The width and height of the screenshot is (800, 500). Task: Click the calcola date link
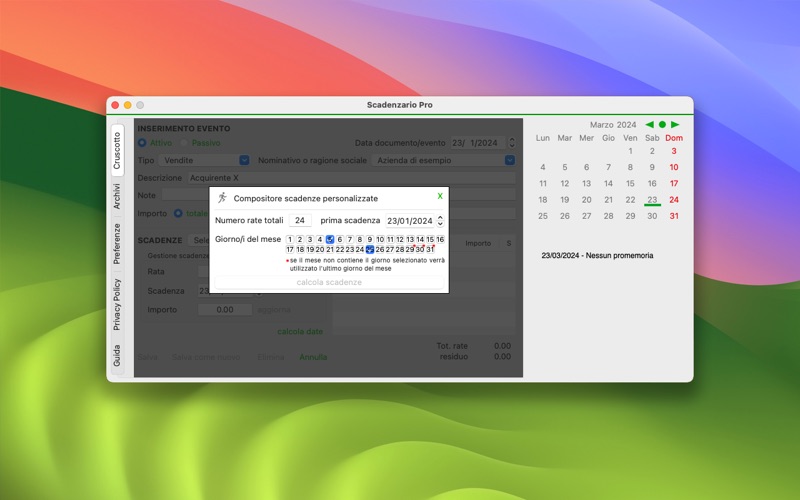(x=300, y=332)
